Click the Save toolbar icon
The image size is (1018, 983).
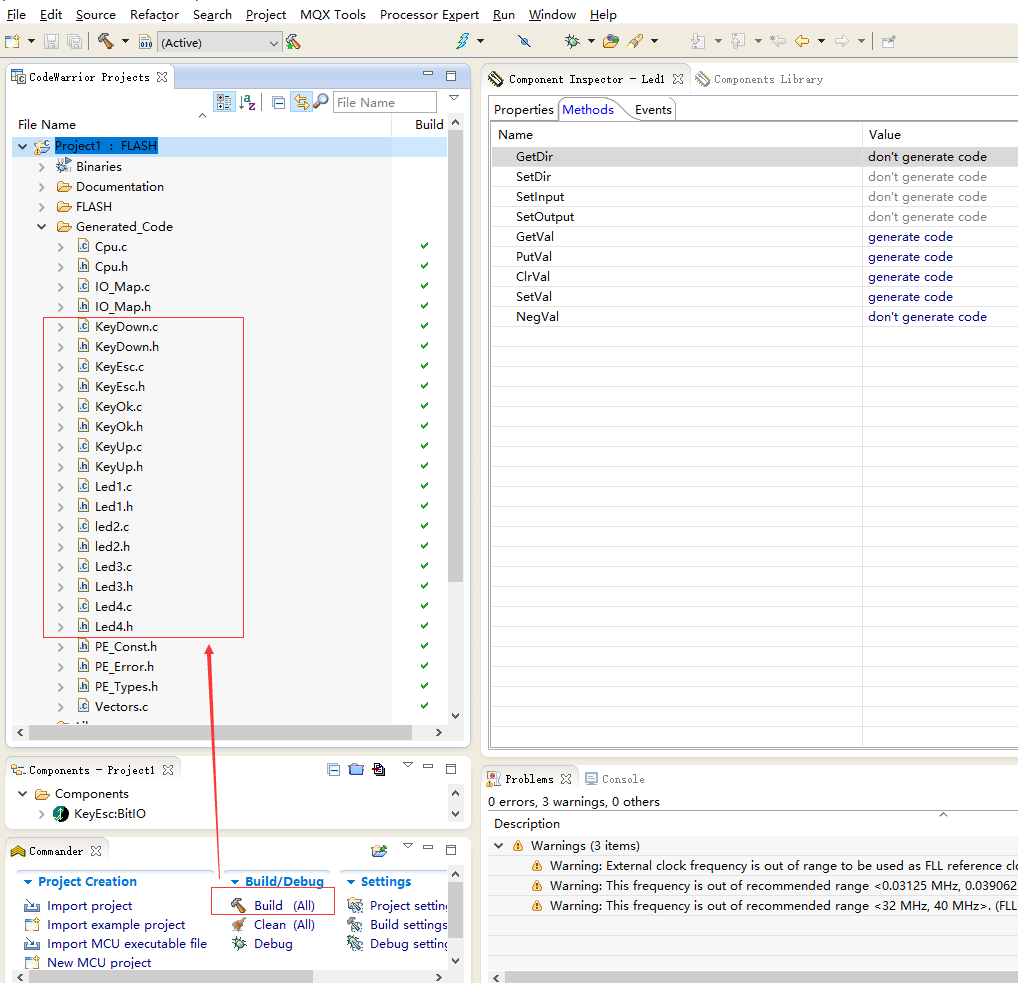51,42
